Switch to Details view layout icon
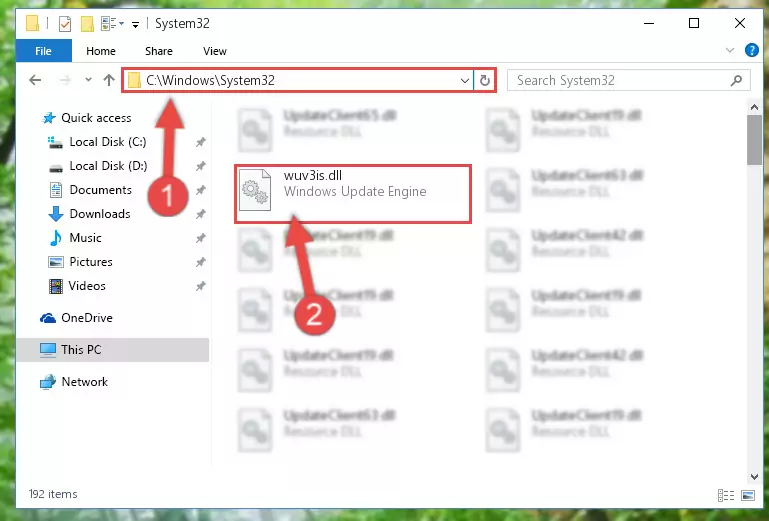 point(725,495)
